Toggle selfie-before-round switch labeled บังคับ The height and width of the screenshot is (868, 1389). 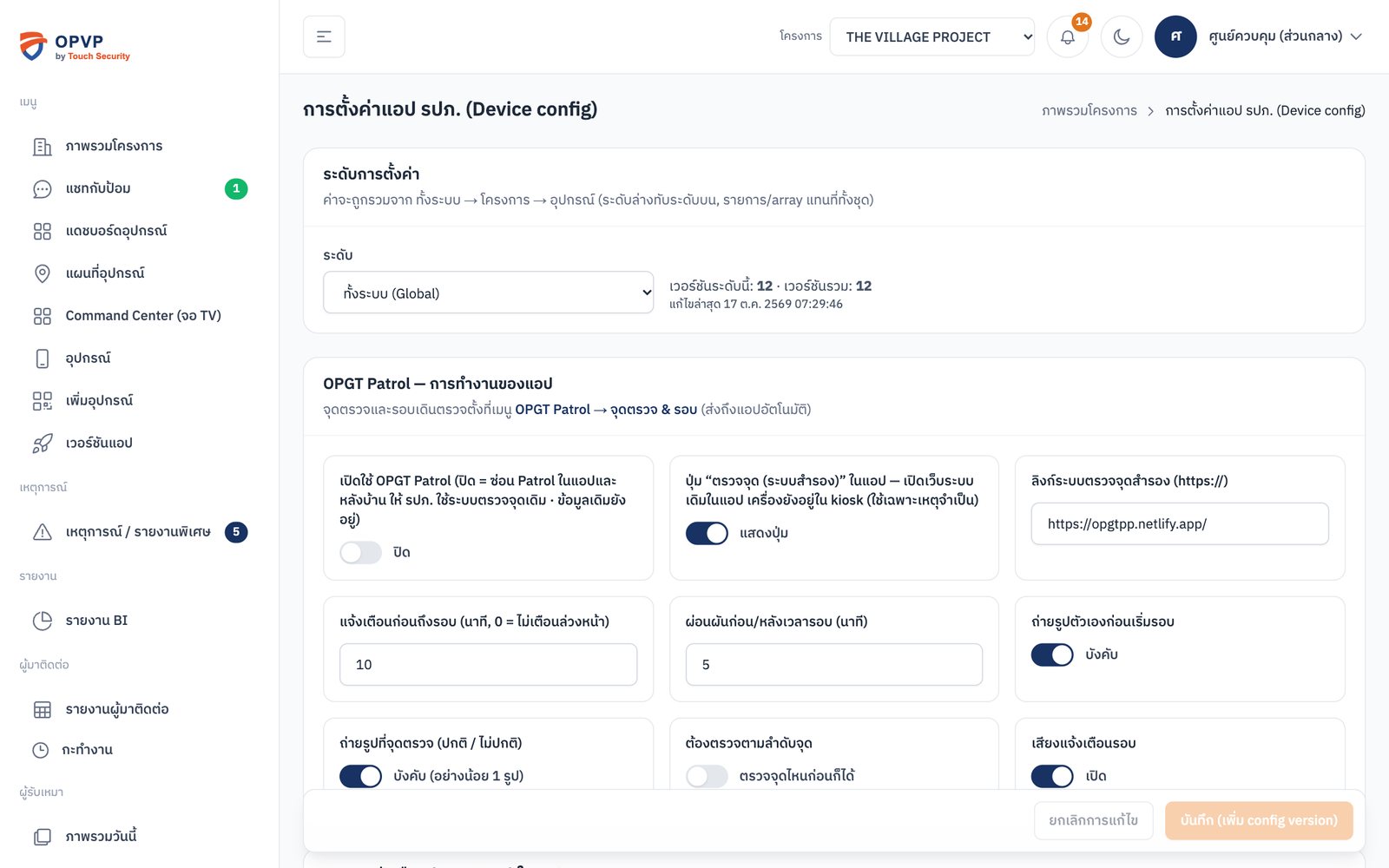[1052, 654]
